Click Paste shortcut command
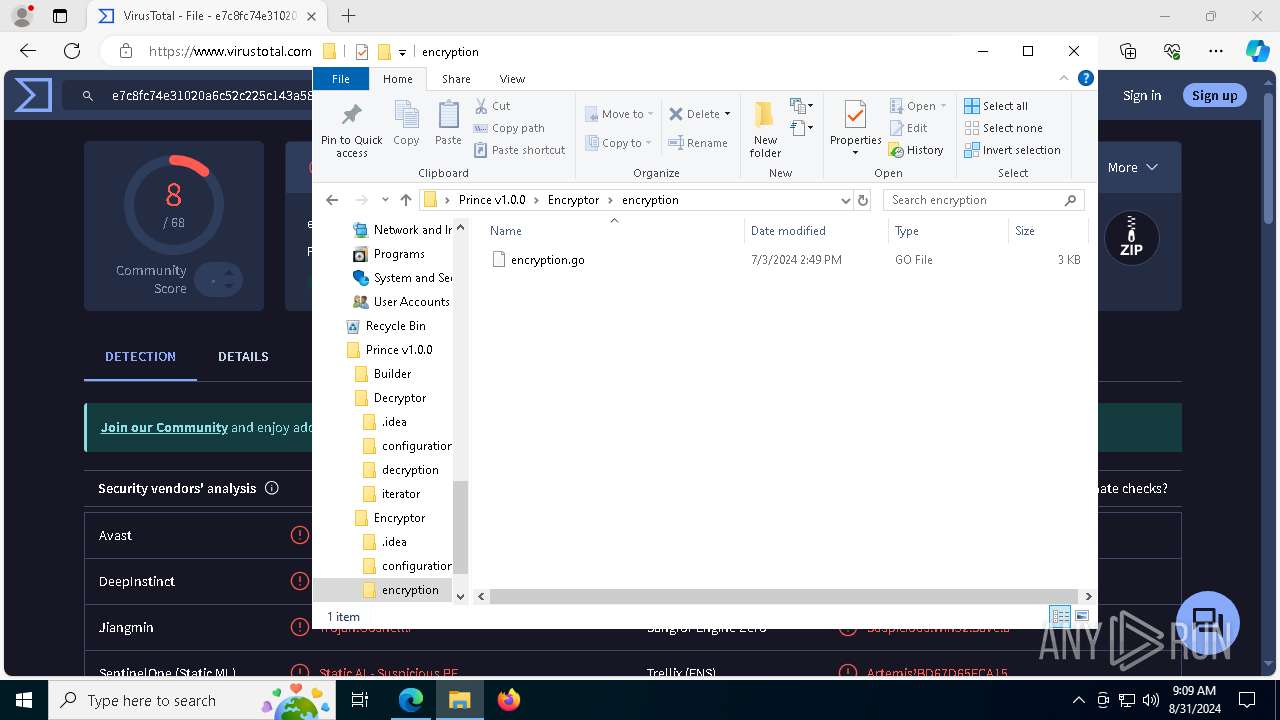Image resolution: width=1280 pixels, height=720 pixels. [519, 150]
